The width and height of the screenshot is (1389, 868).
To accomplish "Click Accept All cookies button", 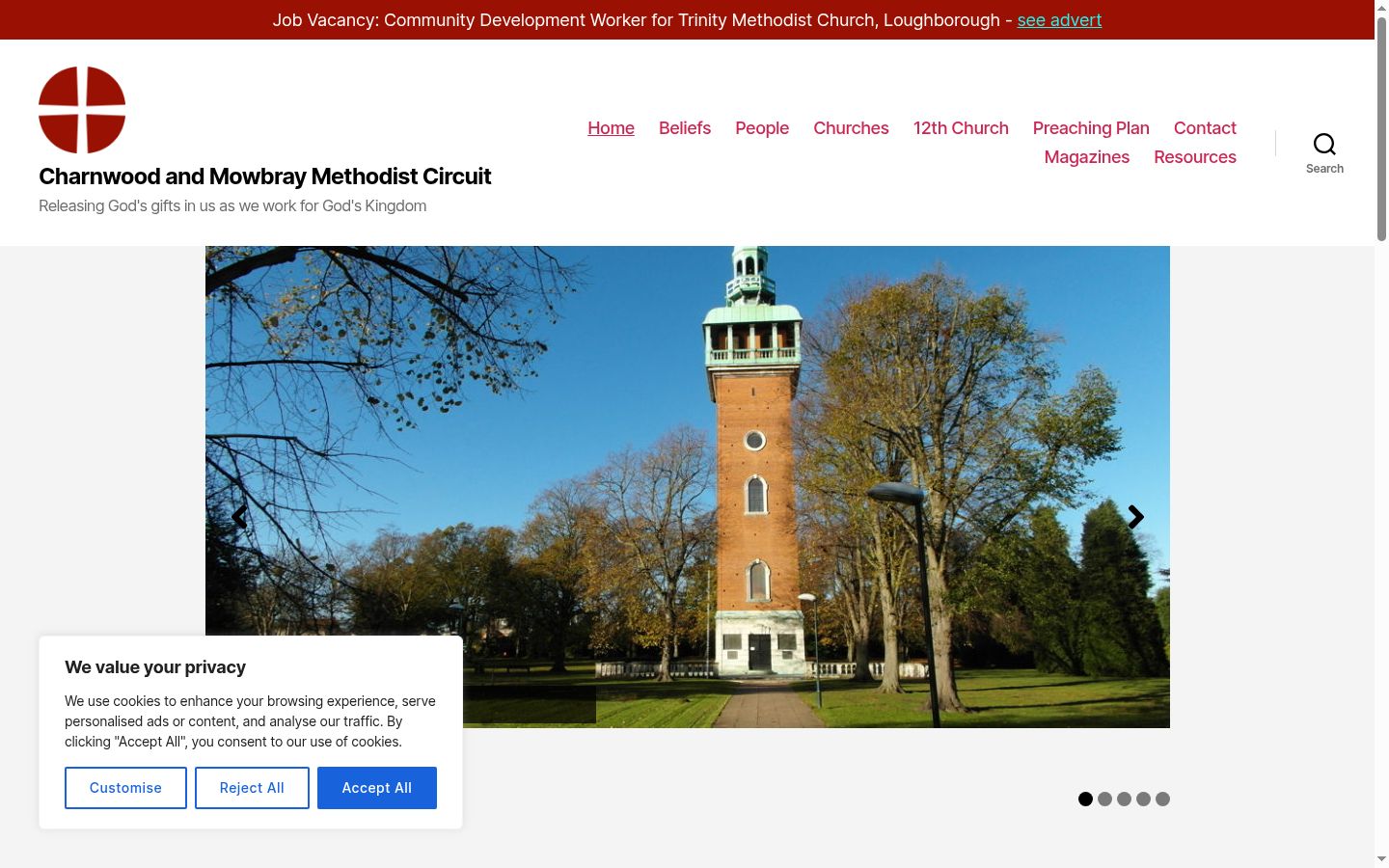I will tap(377, 788).
